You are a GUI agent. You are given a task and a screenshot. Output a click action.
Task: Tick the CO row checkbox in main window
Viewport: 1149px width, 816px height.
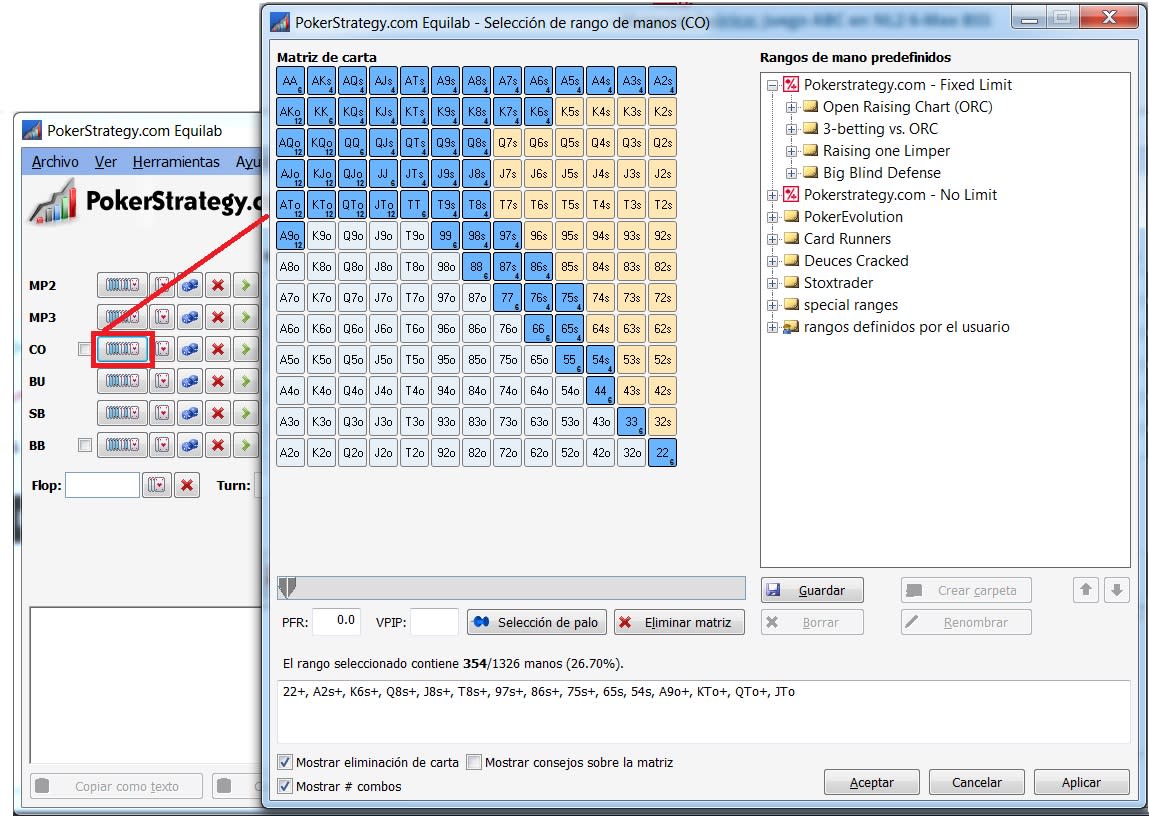click(x=85, y=349)
